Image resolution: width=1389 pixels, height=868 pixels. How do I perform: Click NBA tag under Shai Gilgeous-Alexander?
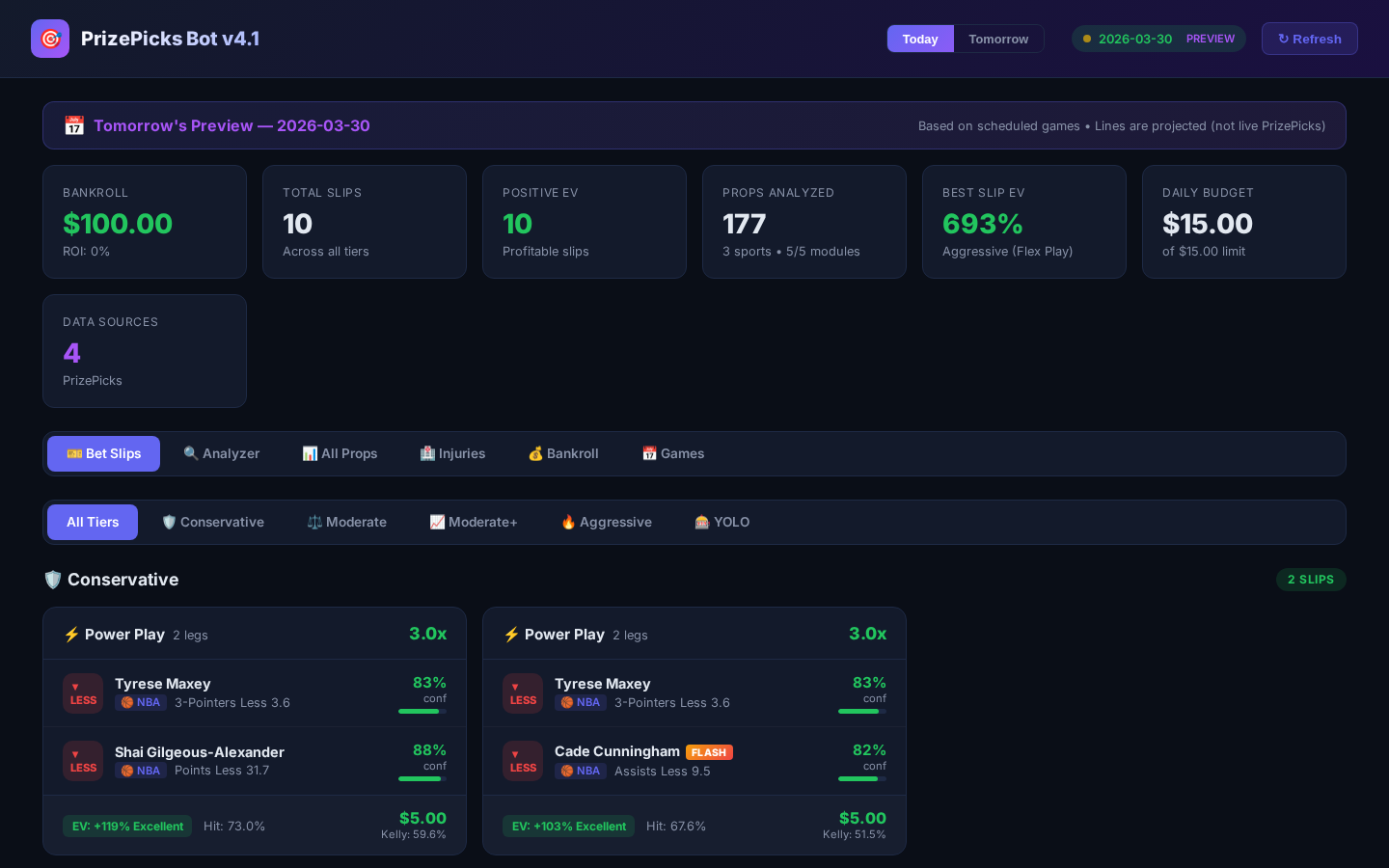[x=141, y=771]
